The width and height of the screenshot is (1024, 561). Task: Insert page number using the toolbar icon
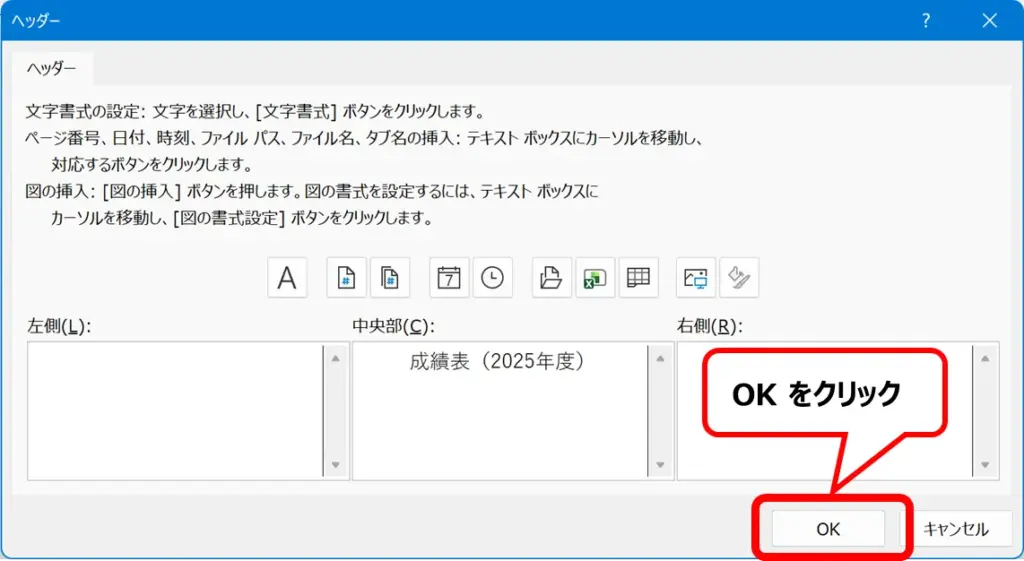click(346, 278)
